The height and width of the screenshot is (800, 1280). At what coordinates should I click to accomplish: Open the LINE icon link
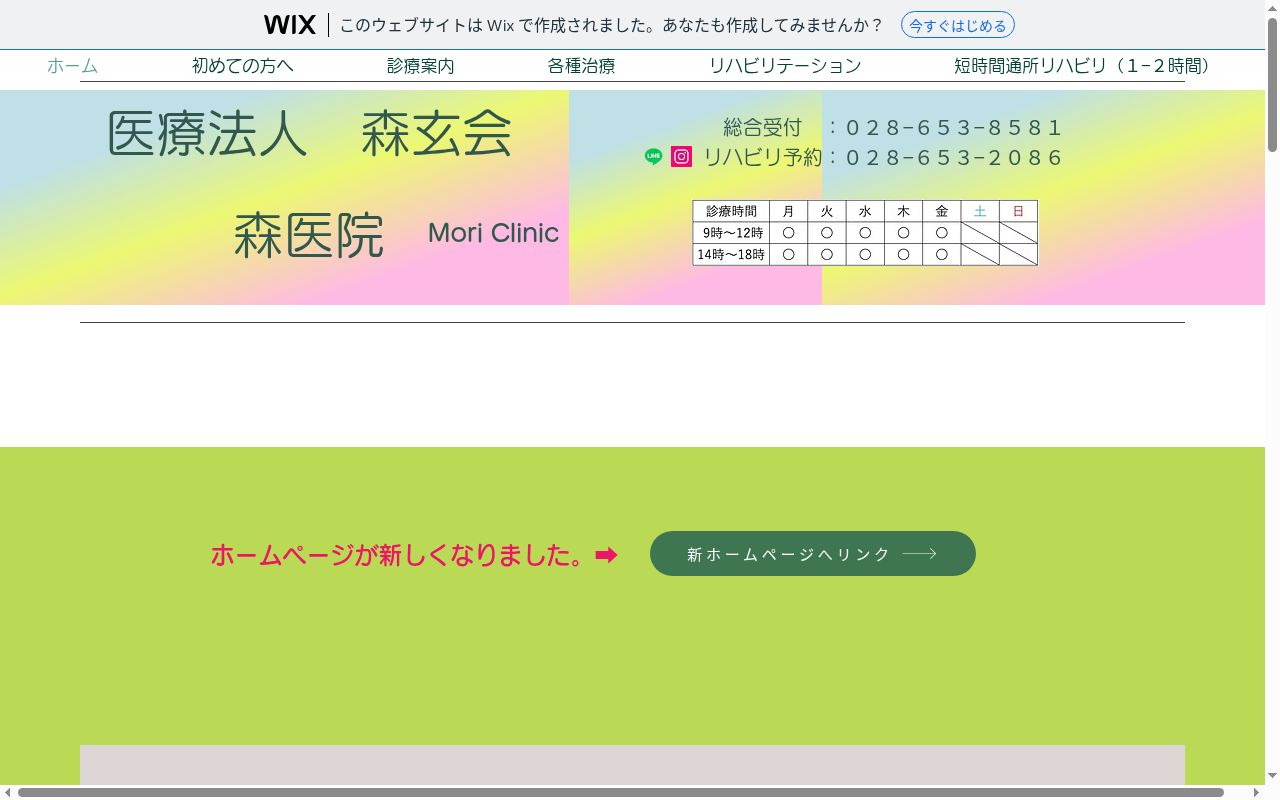point(653,157)
